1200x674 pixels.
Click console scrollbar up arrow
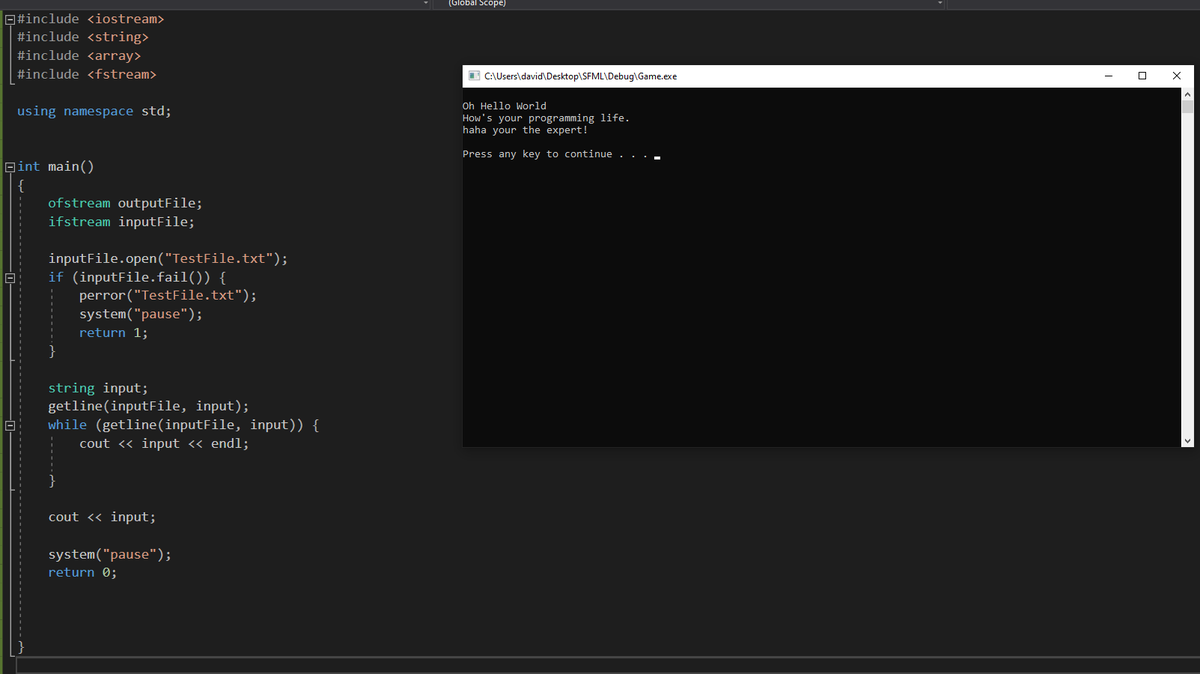click(1187, 93)
